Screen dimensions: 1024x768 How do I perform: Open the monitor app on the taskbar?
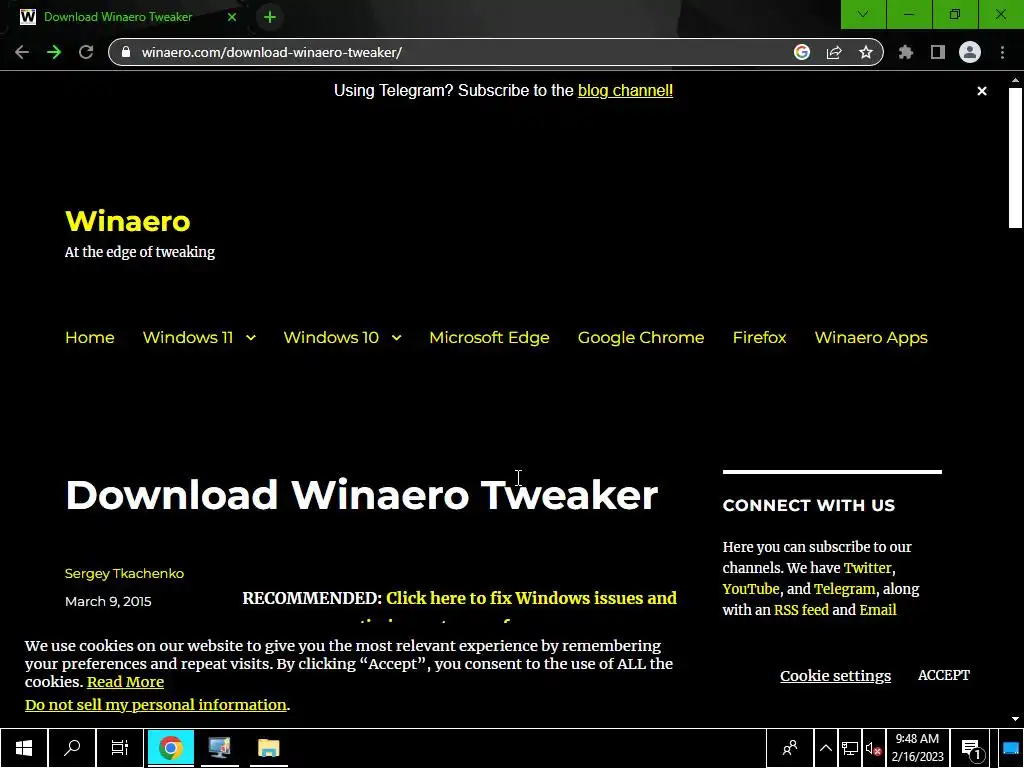219,748
